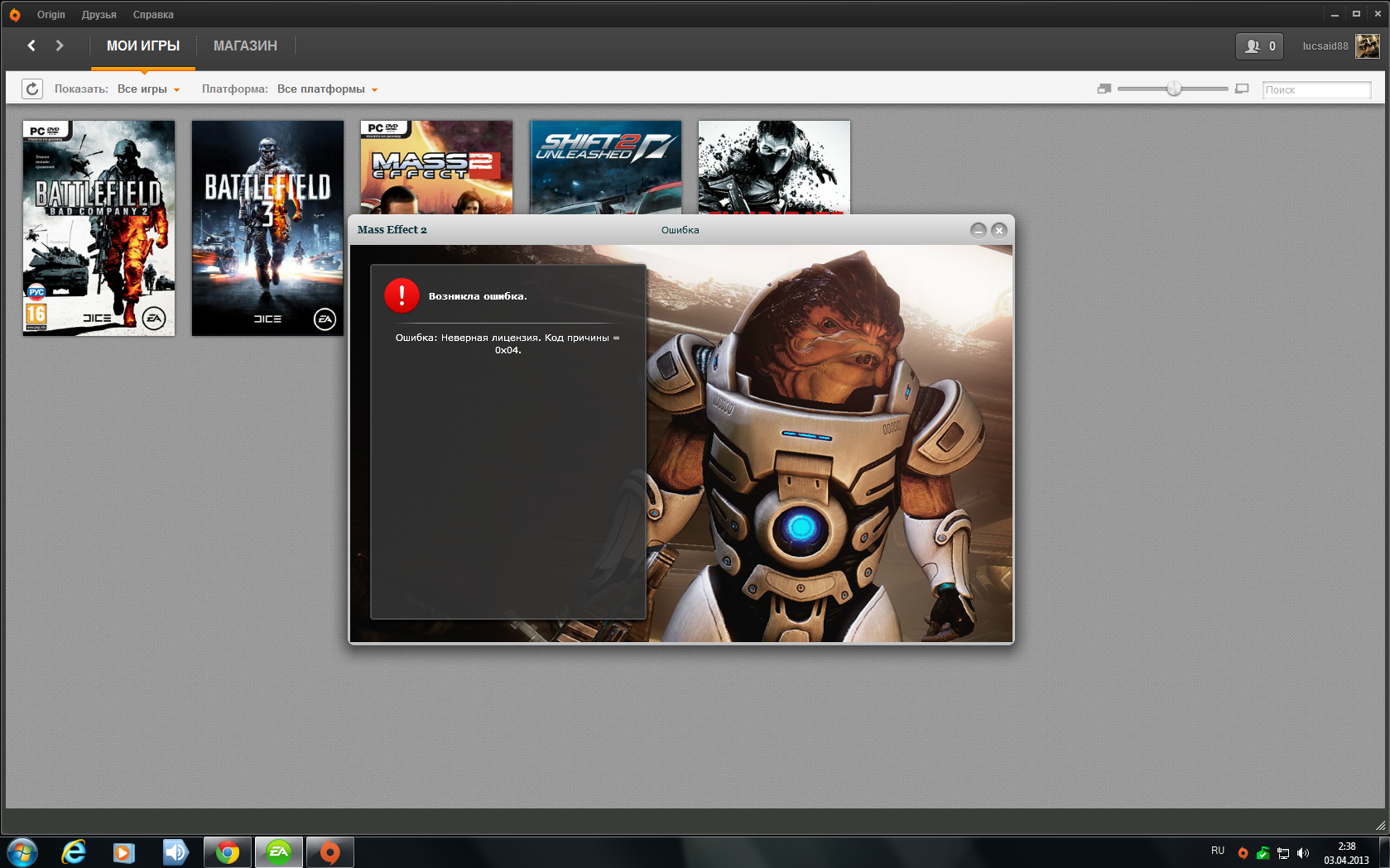The image size is (1390, 868).
Task: Click the thumbnail size slider handle
Action: 1174,89
